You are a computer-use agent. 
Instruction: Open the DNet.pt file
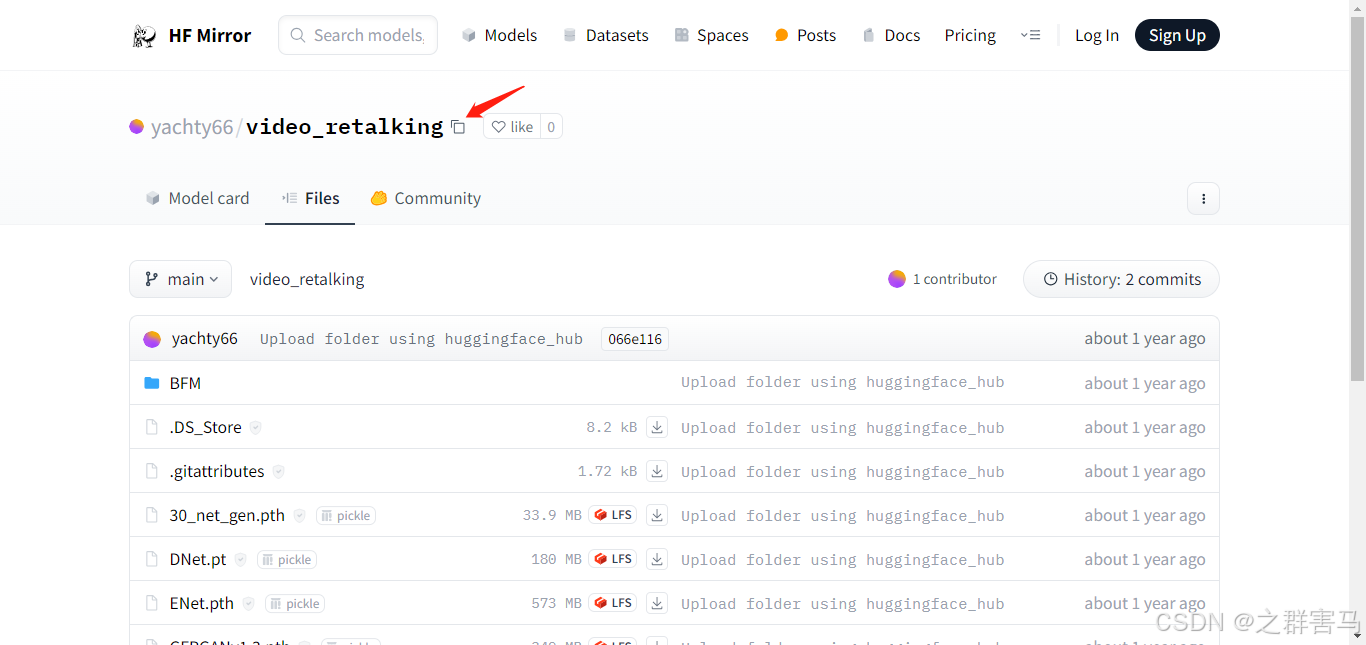tap(198, 559)
